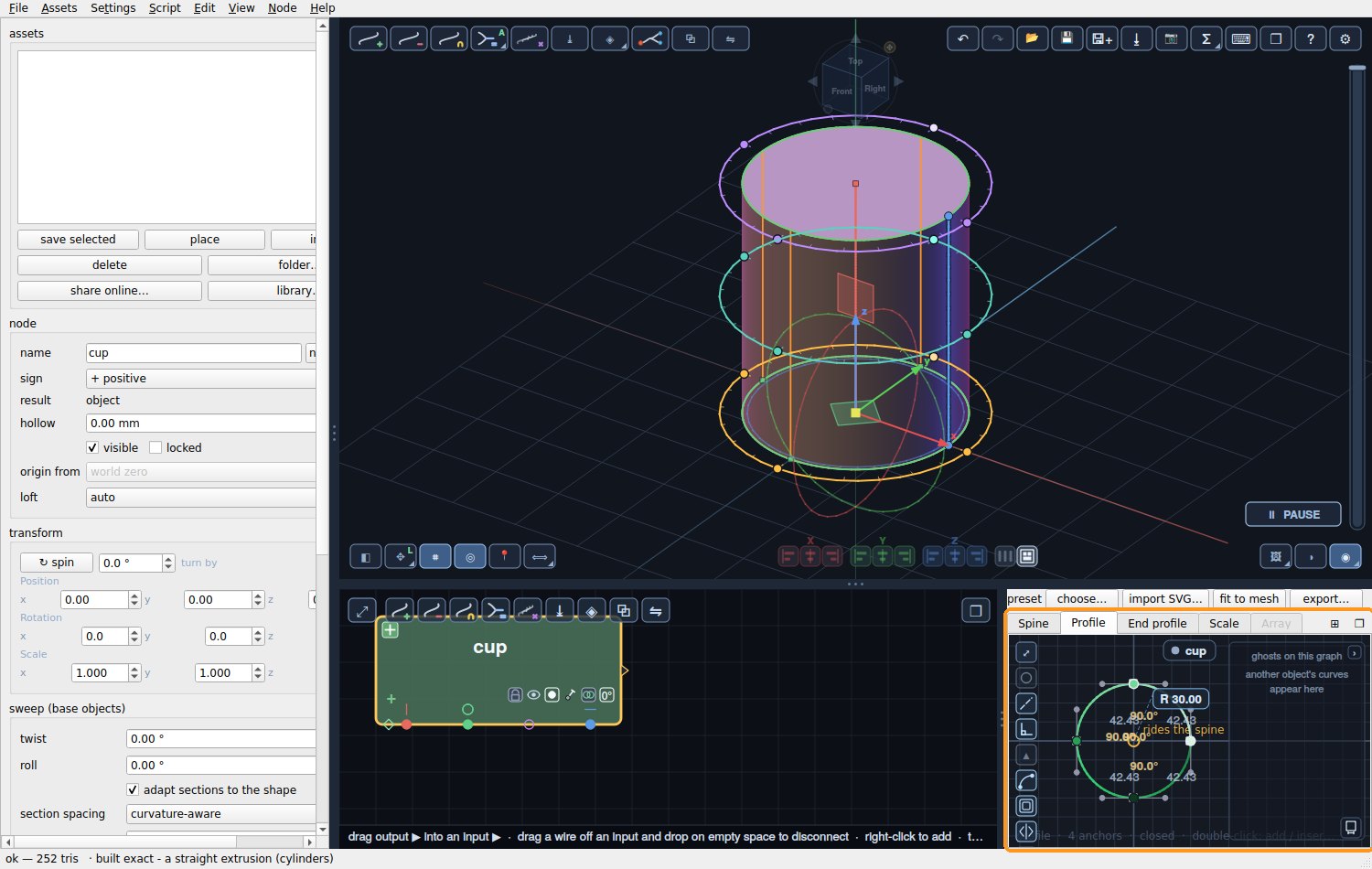Click the diagonal line tool in profile editor

[x=1026, y=703]
